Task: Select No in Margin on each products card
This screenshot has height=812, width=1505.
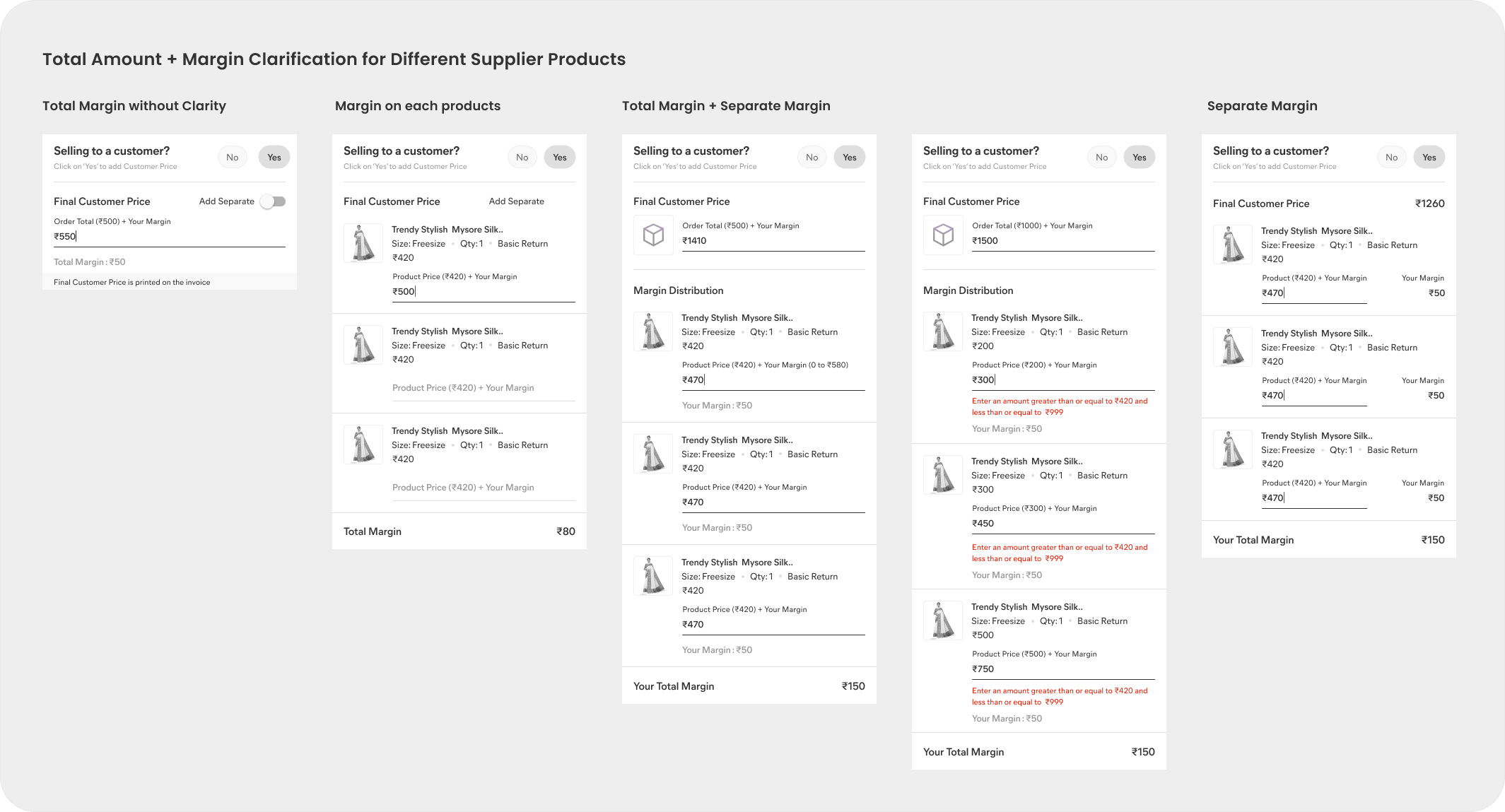Action: (522, 158)
